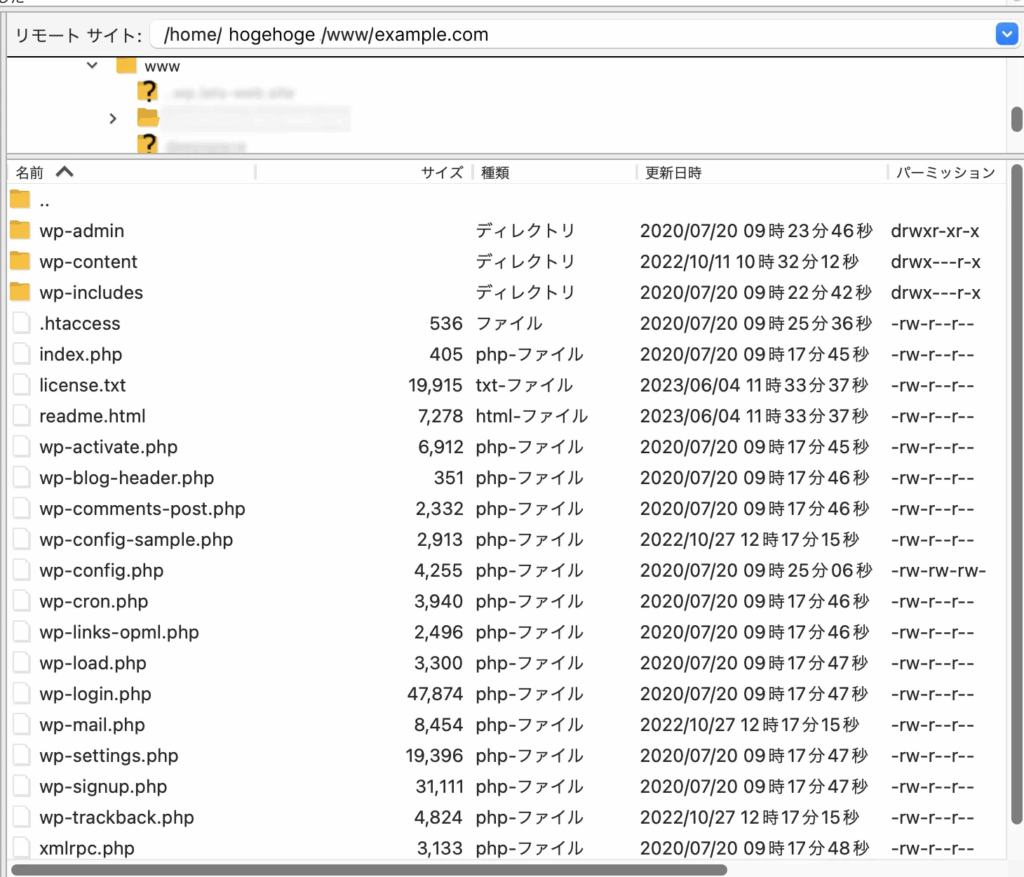This screenshot has height=877, width=1024.
Task: Click the txt-ファイル type of license.txt
Action: [x=524, y=385]
